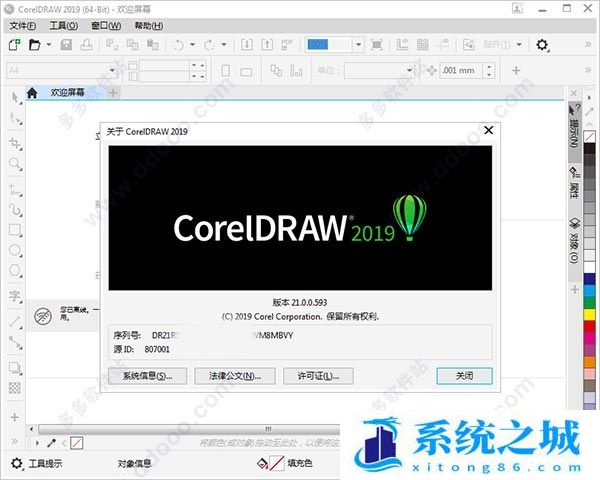The width and height of the screenshot is (600, 480).
Task: Expand the Redo history dropdown arrow
Action: click(x=224, y=45)
